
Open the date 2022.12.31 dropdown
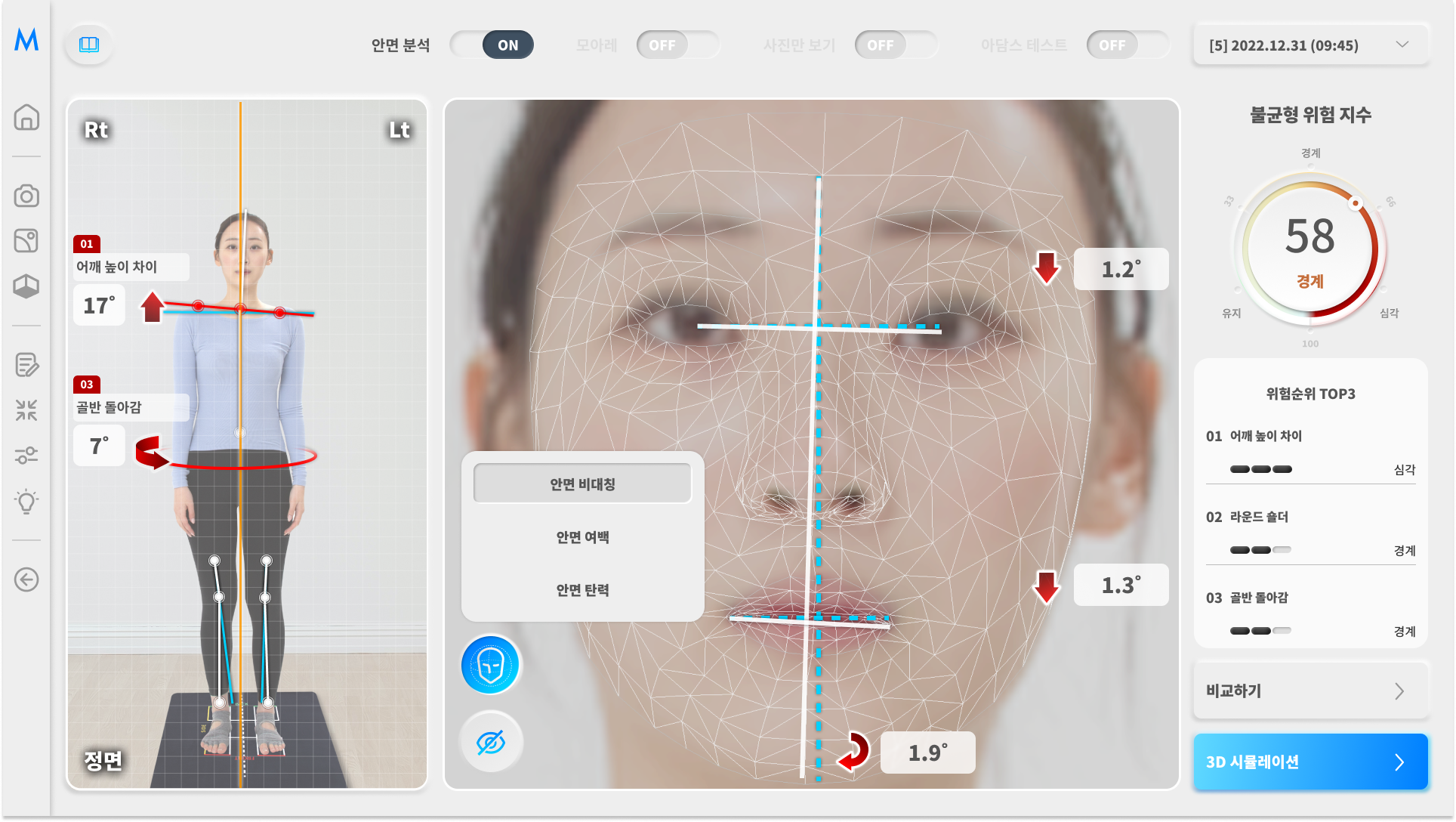pyautogui.click(x=1310, y=45)
